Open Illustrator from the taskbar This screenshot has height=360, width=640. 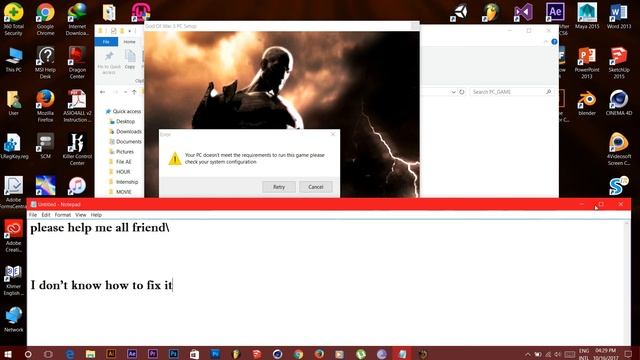(x=111, y=354)
